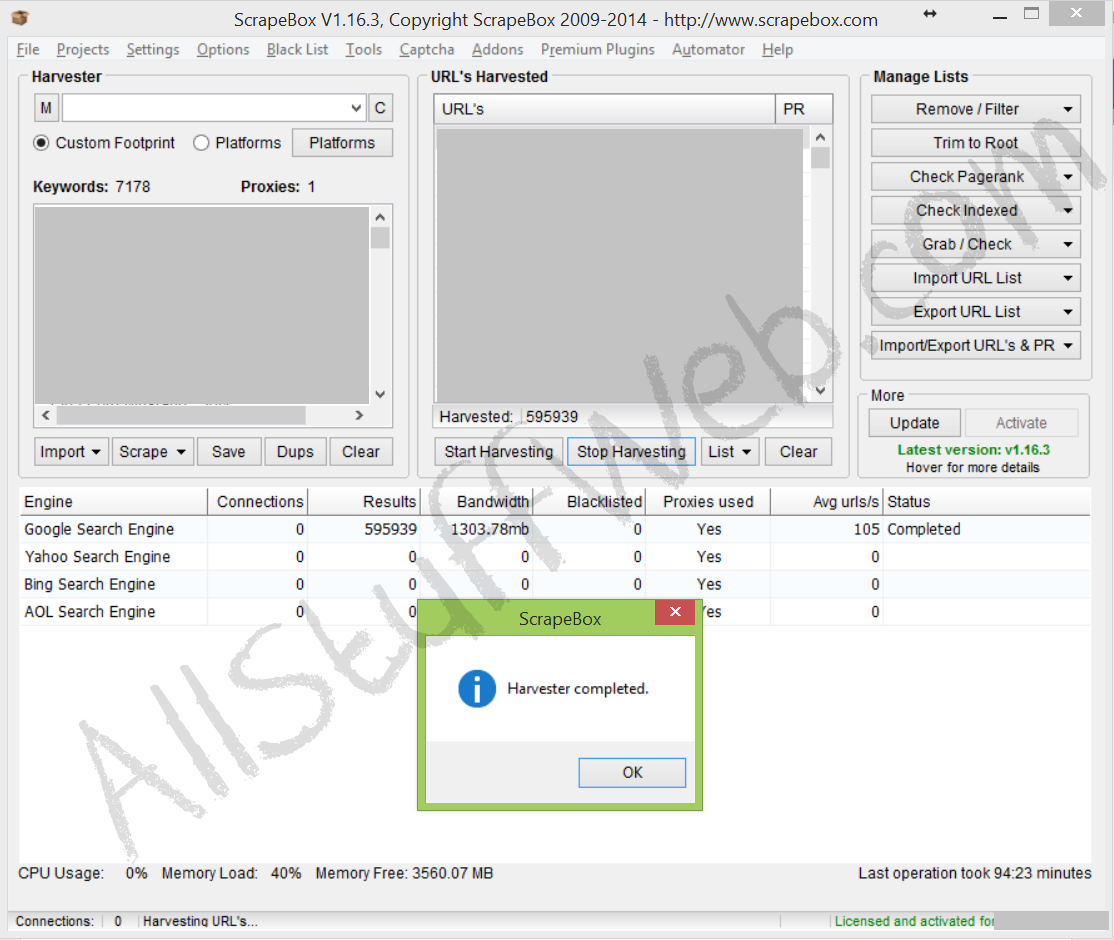Open the Platforms button
The image size is (1114, 940).
point(342,143)
